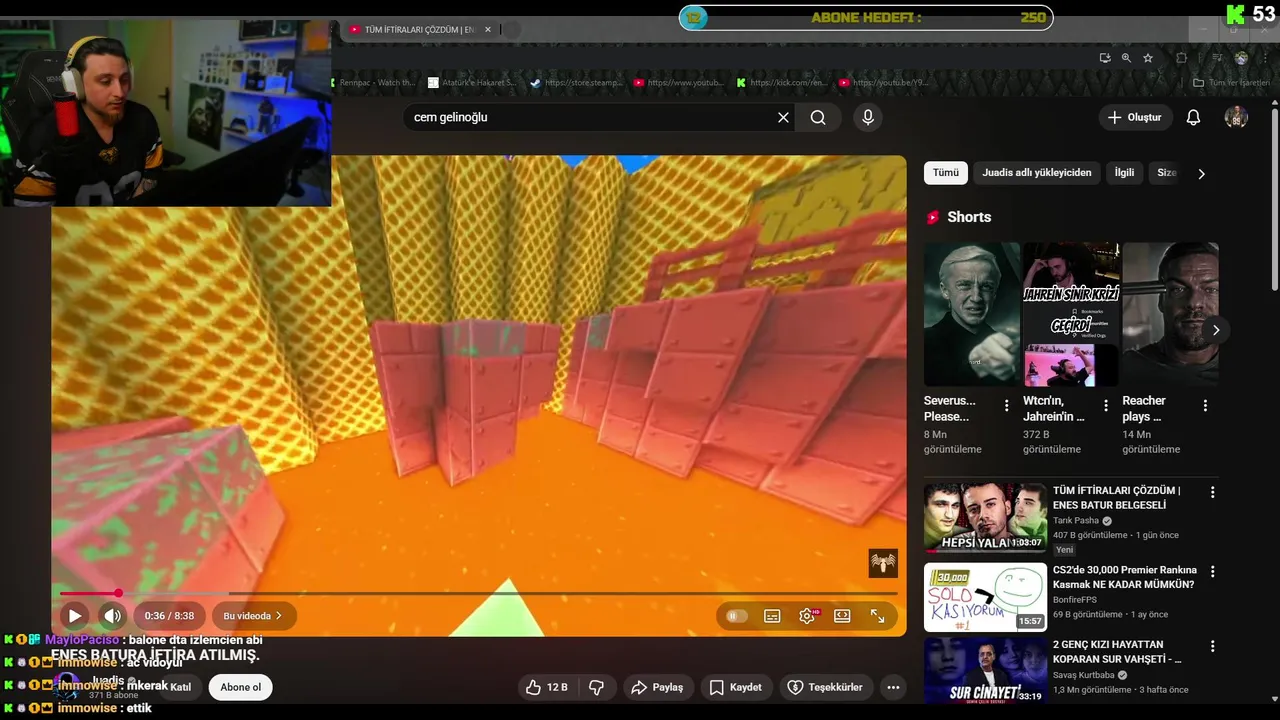Screen dimensions: 1280x720
Task: Open the 'CS2'de 30,000 Premier Rankına' video title
Action: (1124, 577)
